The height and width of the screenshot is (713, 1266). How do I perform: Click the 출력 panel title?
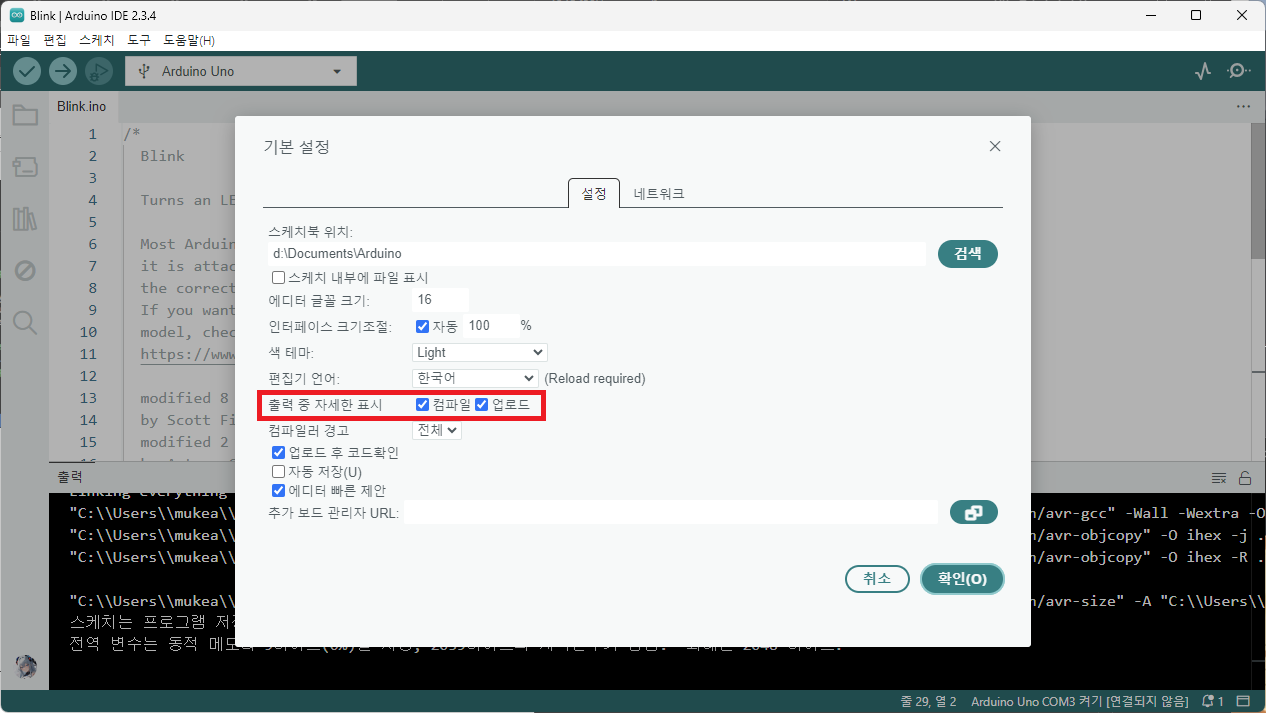click(x=70, y=478)
